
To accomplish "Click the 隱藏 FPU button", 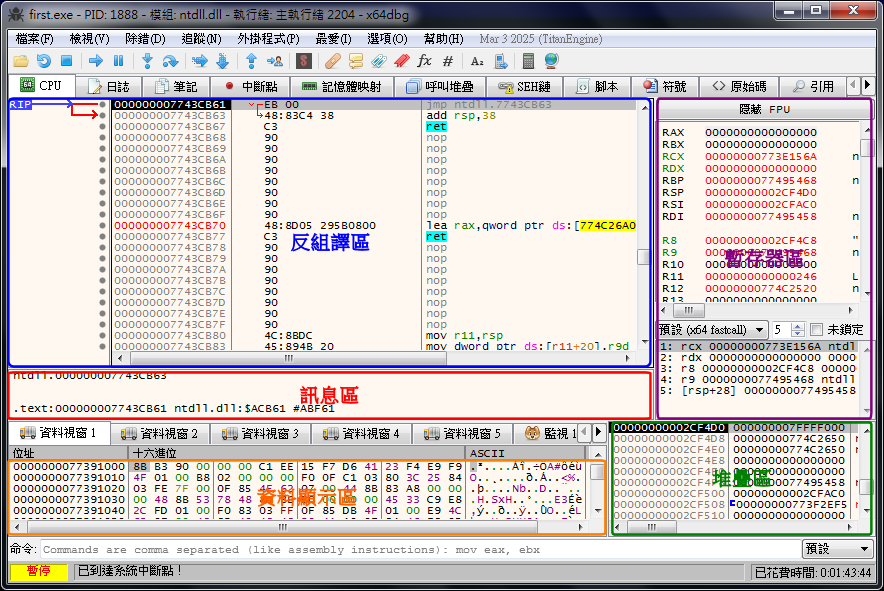I will (x=764, y=109).
